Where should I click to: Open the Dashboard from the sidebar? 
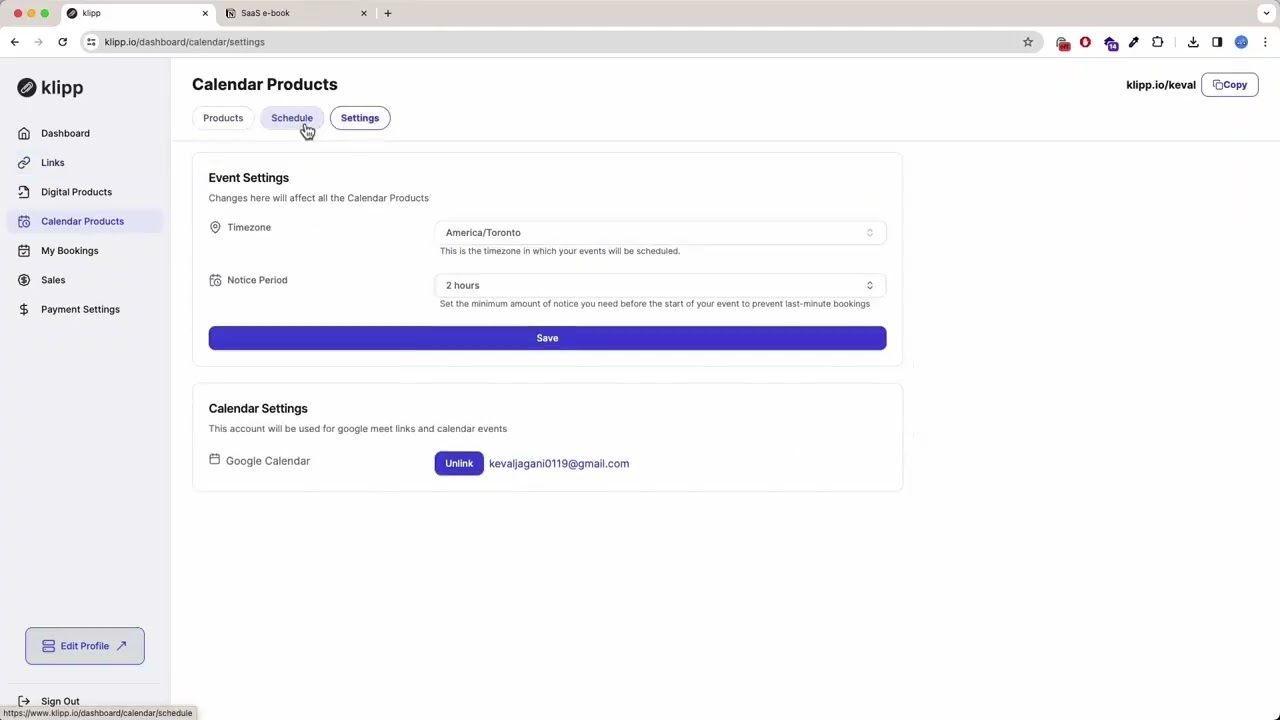[65, 133]
